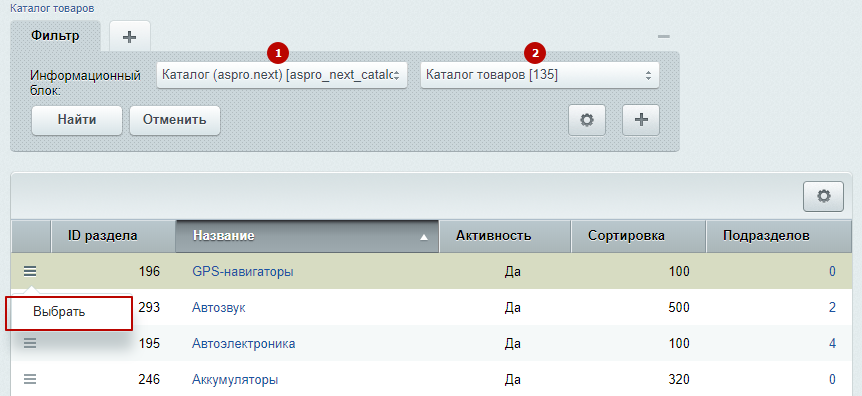Click Да activity cell in Автозвук row
The width and height of the screenshot is (862, 396).
click(x=512, y=307)
